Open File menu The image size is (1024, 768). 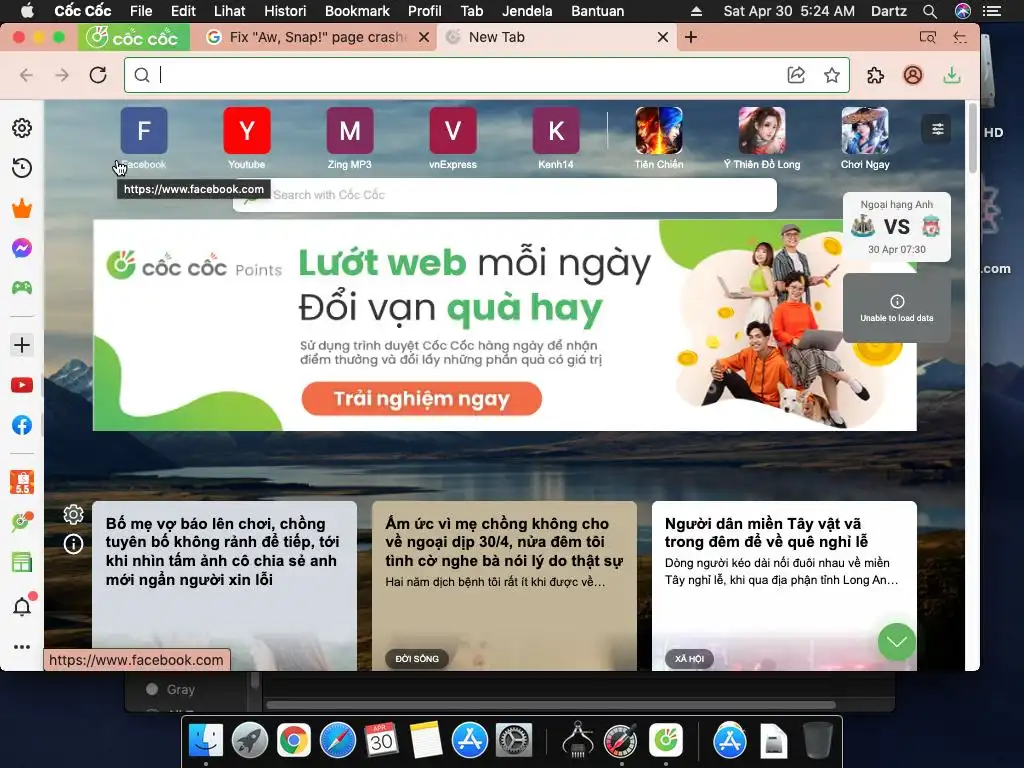pyautogui.click(x=141, y=11)
